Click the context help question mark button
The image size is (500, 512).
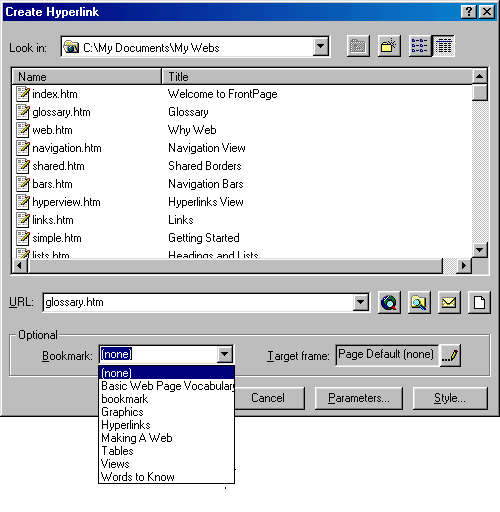469,12
